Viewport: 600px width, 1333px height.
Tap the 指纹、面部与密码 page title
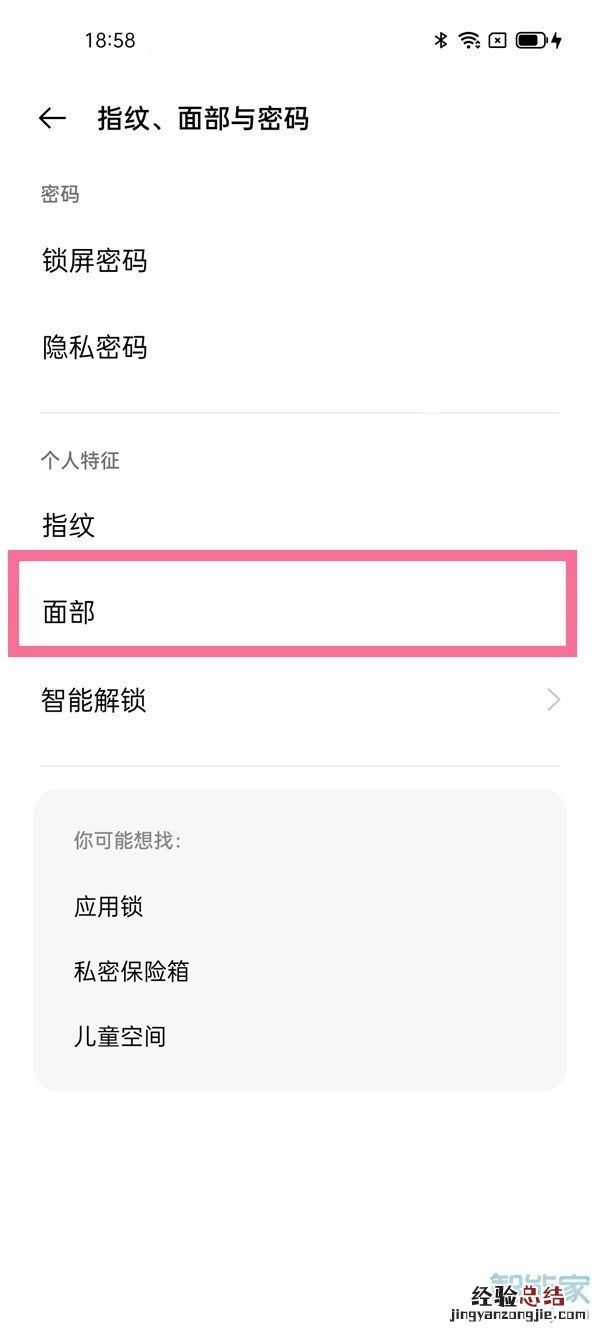203,119
